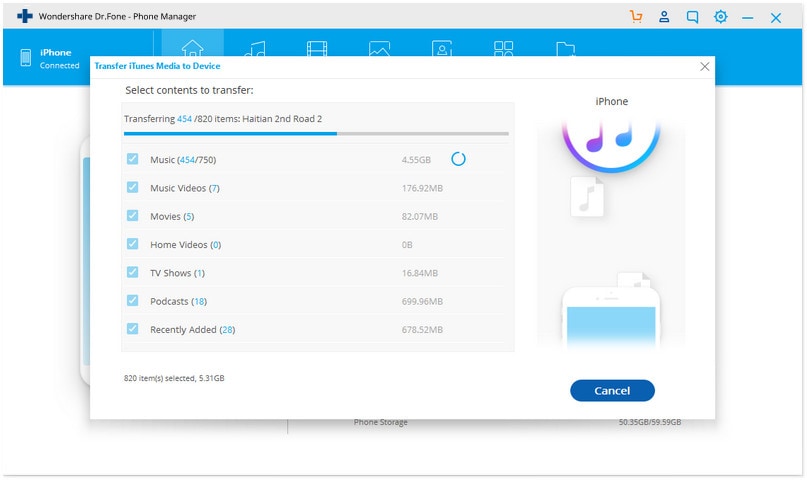Switch to the Explorer folder tab icon
The width and height of the screenshot is (807, 480).
[566, 49]
